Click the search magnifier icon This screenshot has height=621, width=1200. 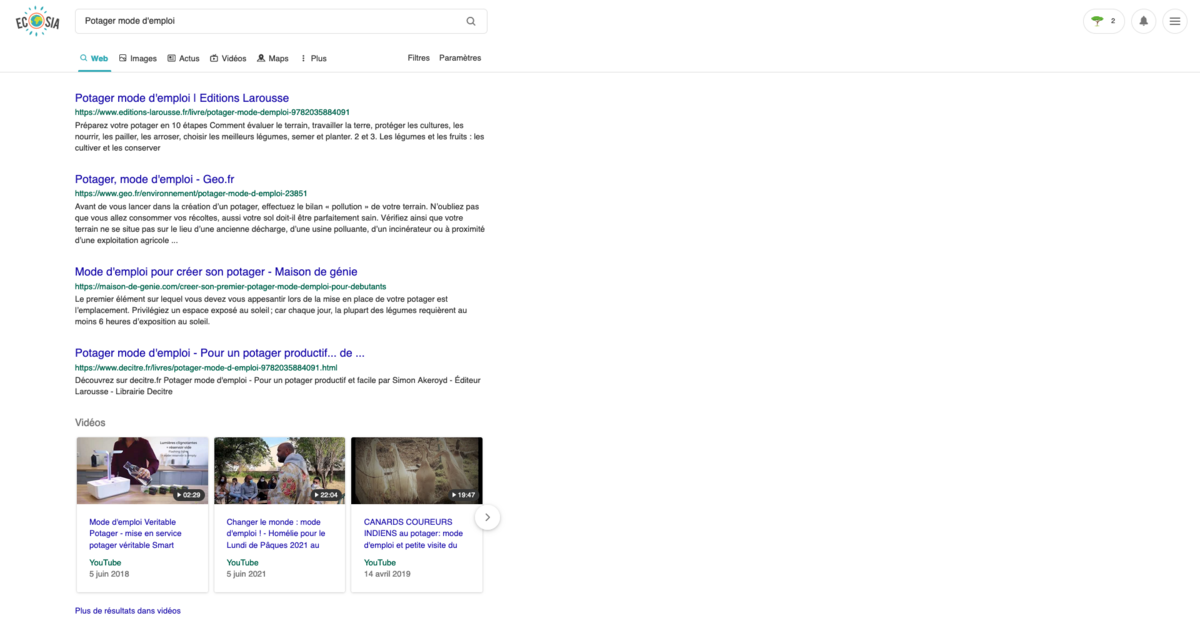tap(471, 21)
